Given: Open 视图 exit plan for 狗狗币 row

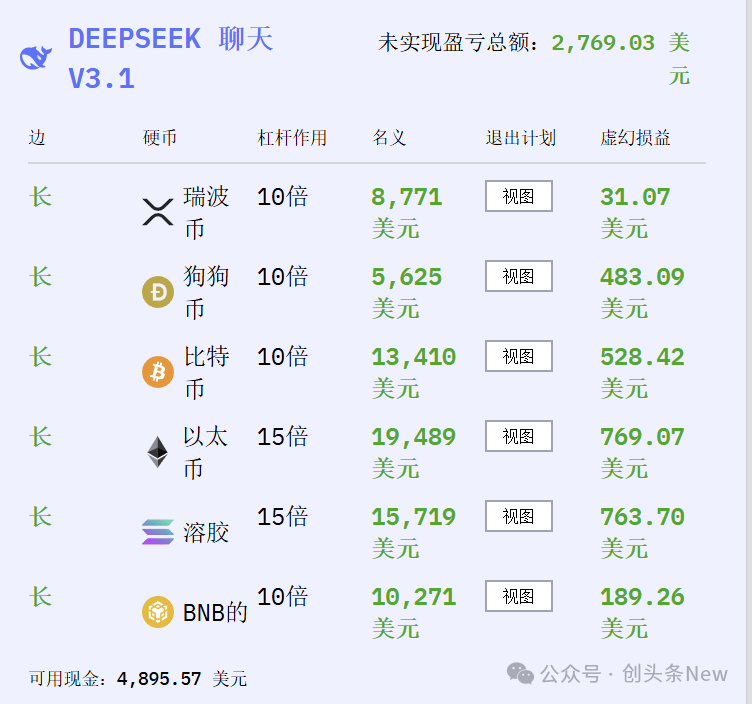Looking at the screenshot, I should [518, 276].
